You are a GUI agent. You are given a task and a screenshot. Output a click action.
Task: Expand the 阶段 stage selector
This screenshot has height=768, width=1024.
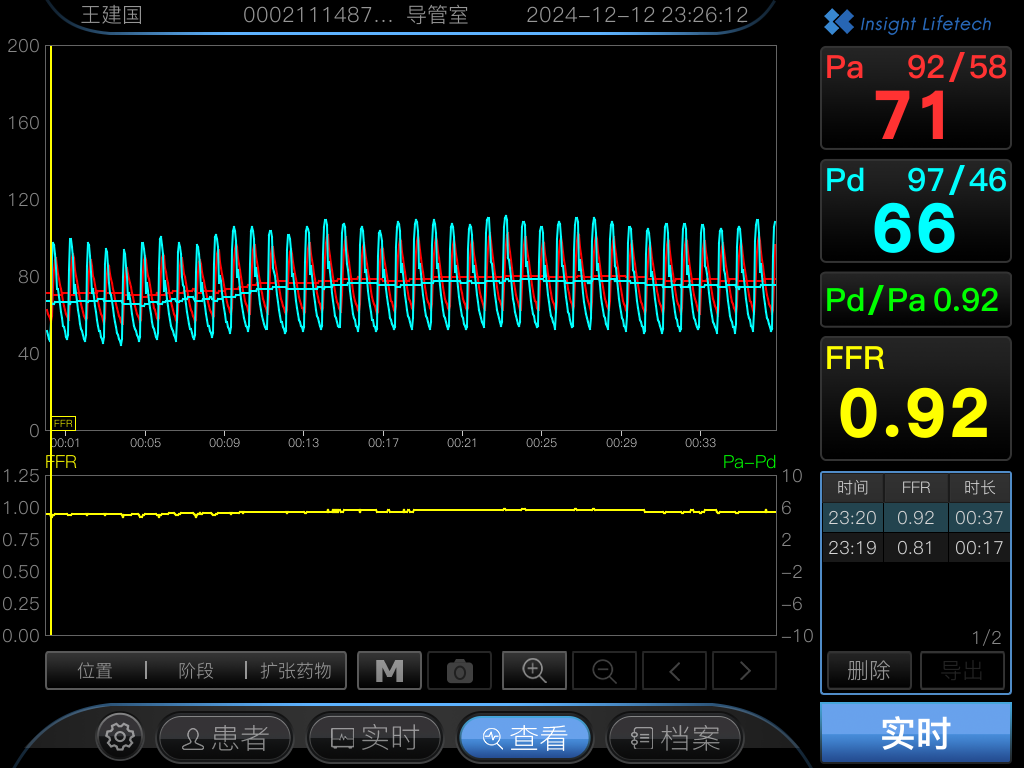196,671
